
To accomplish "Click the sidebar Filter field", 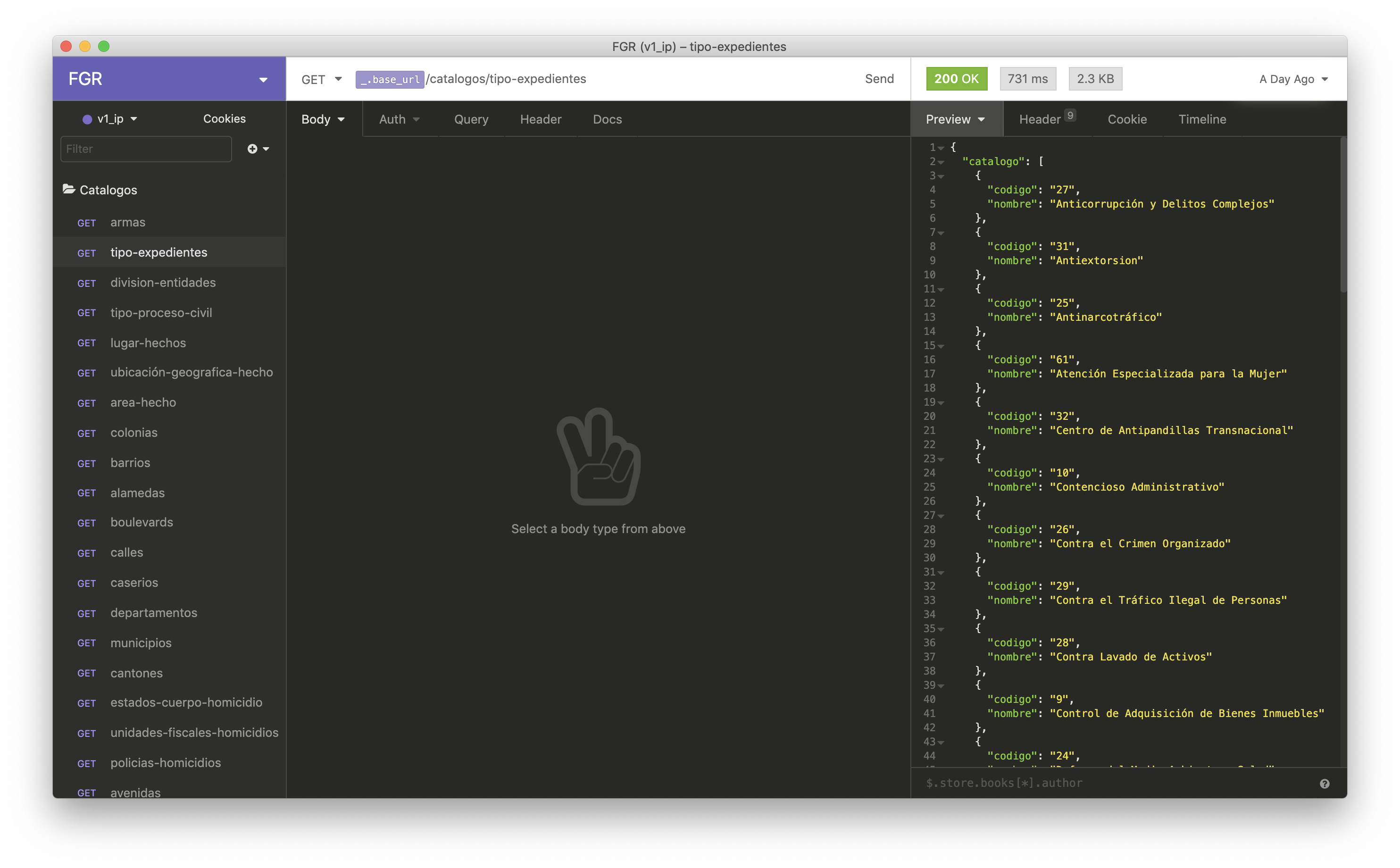I will click(146, 149).
